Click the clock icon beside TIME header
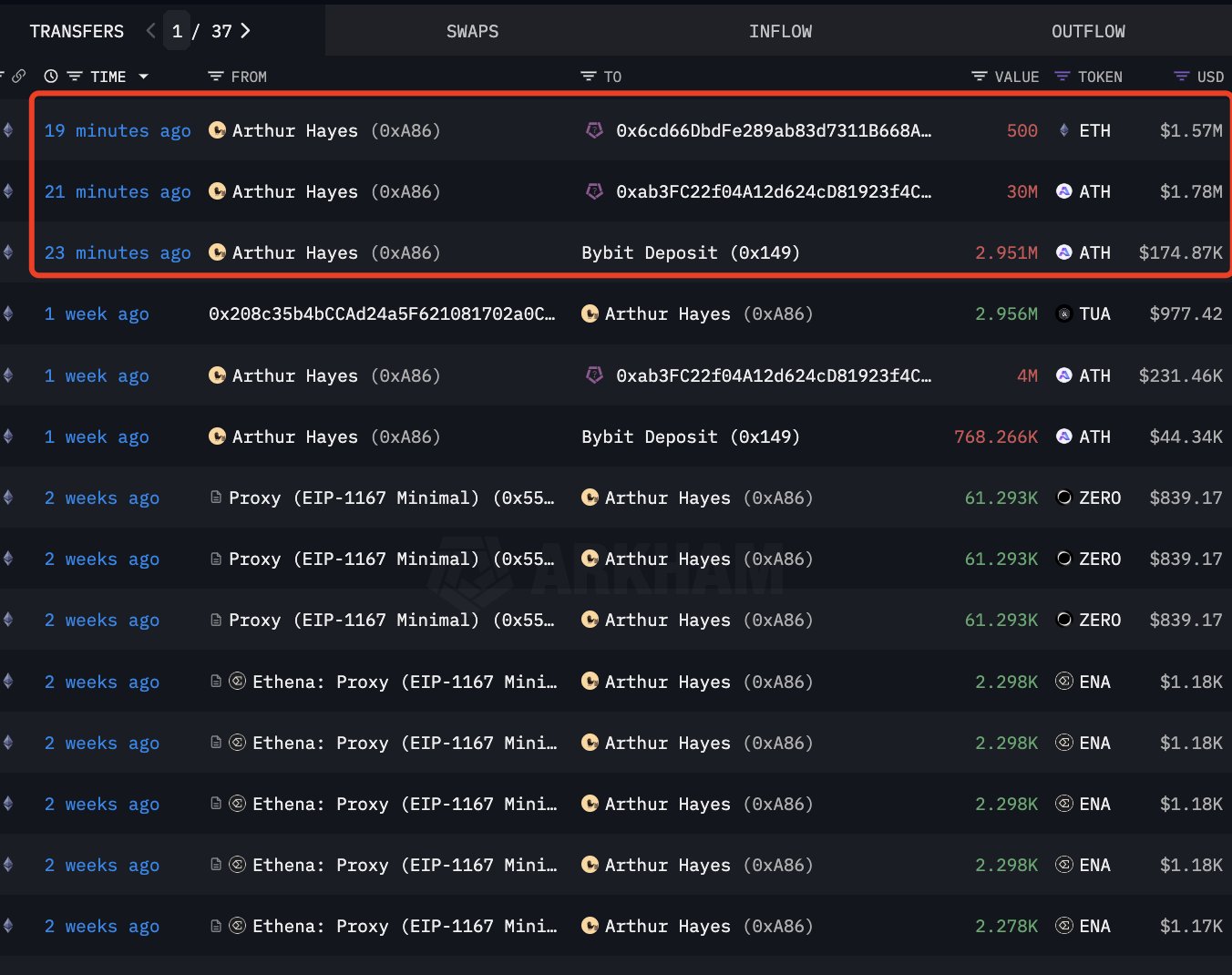This screenshot has height=975, width=1232. pyautogui.click(x=51, y=77)
